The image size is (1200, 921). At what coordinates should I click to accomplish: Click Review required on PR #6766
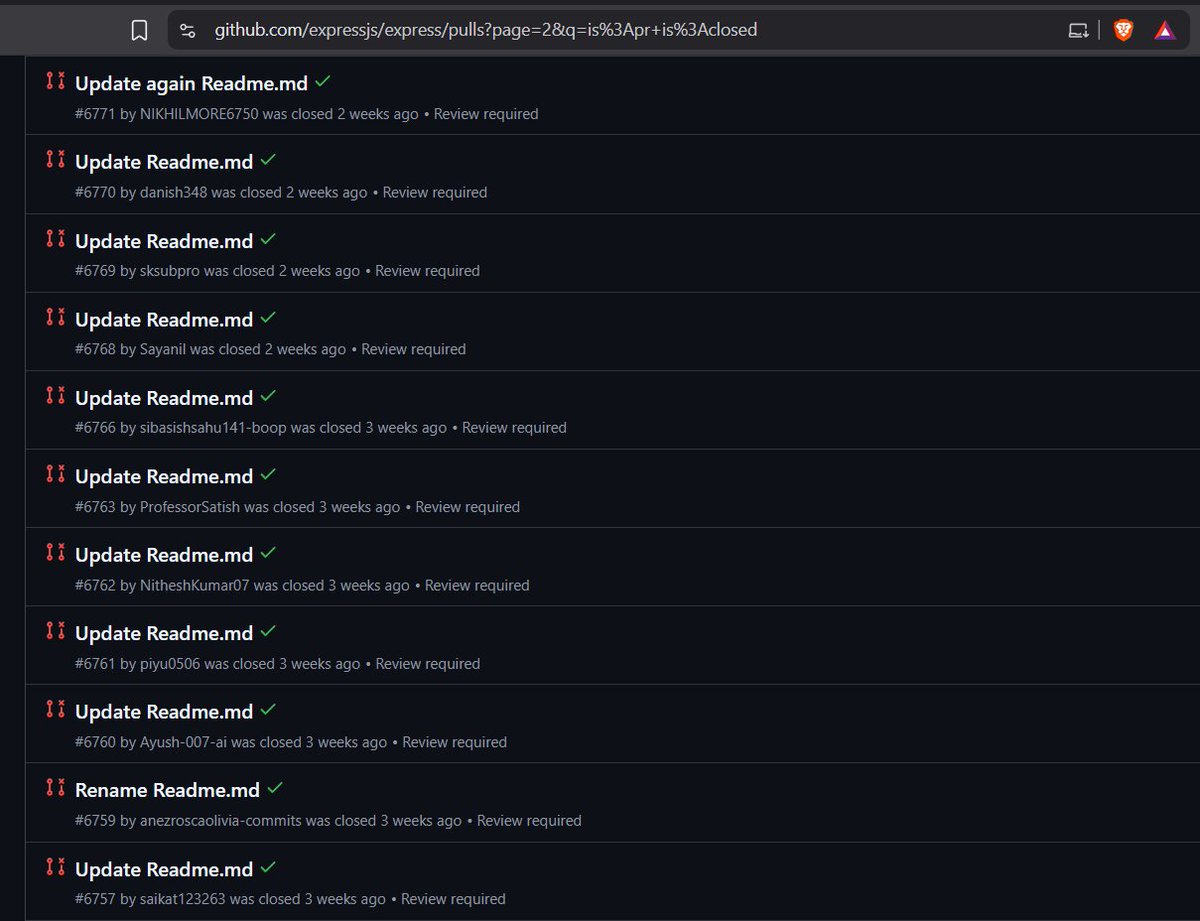(514, 427)
